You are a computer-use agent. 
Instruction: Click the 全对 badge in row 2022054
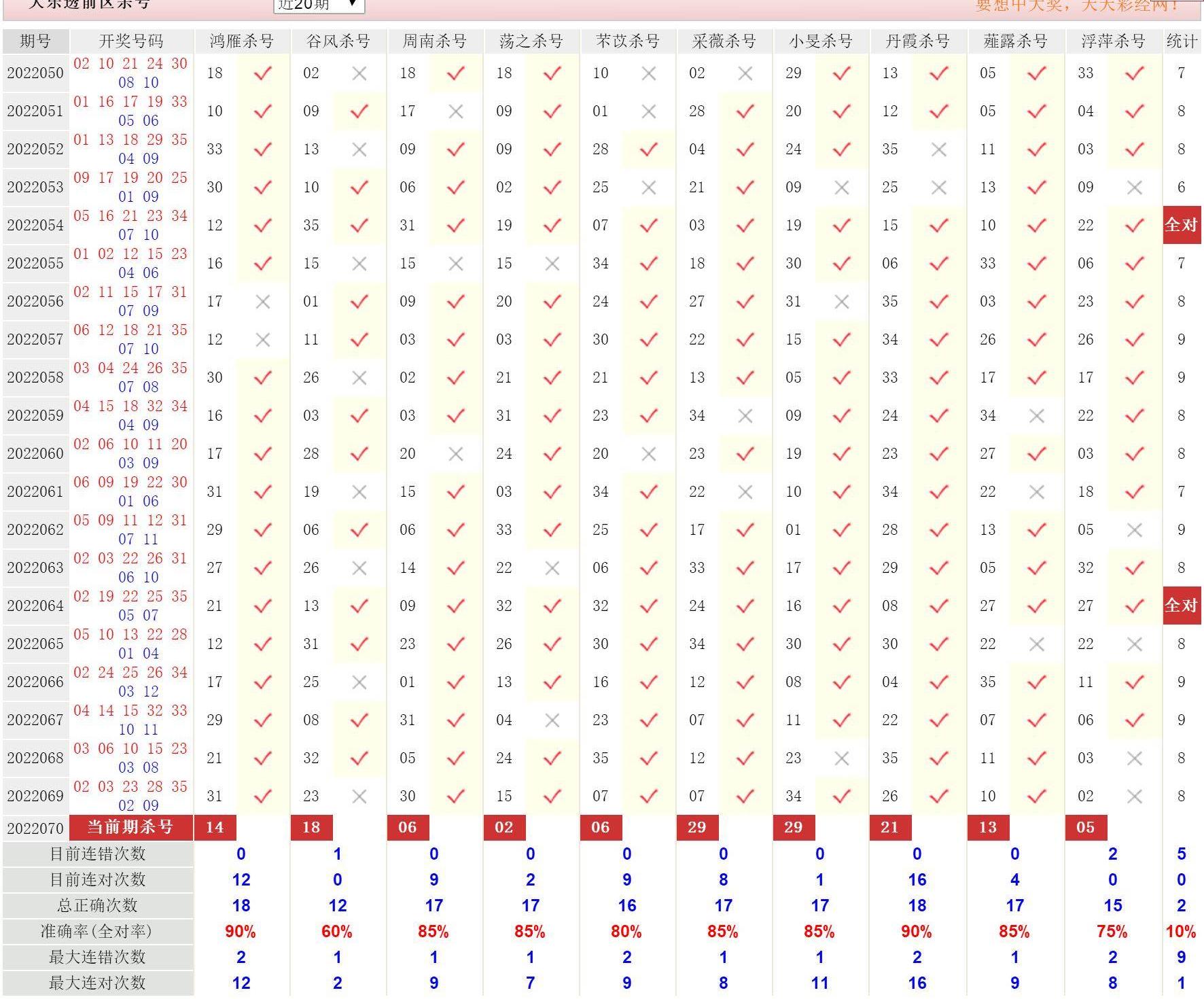(1181, 225)
